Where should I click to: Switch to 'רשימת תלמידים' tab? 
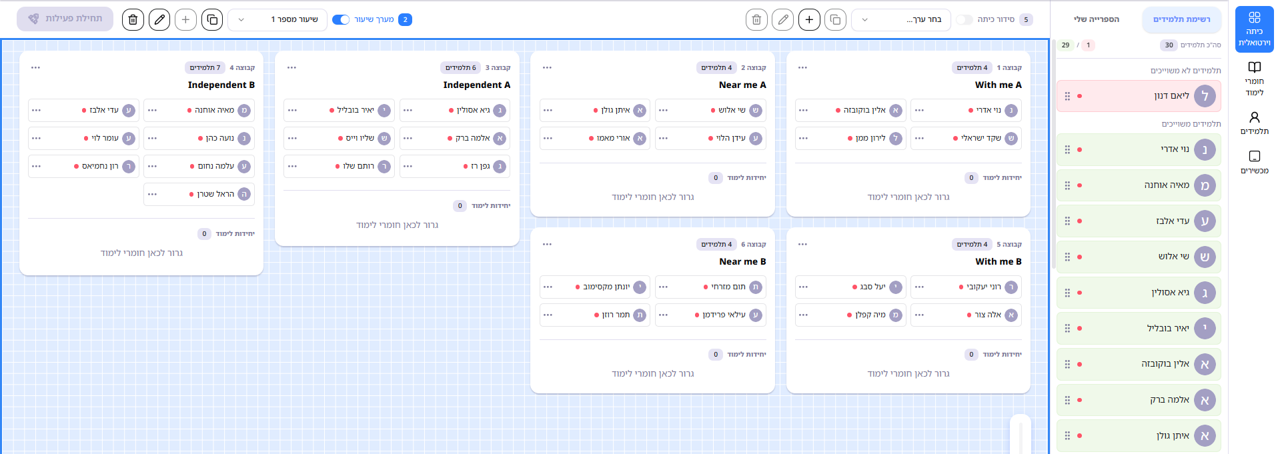[1181, 20]
